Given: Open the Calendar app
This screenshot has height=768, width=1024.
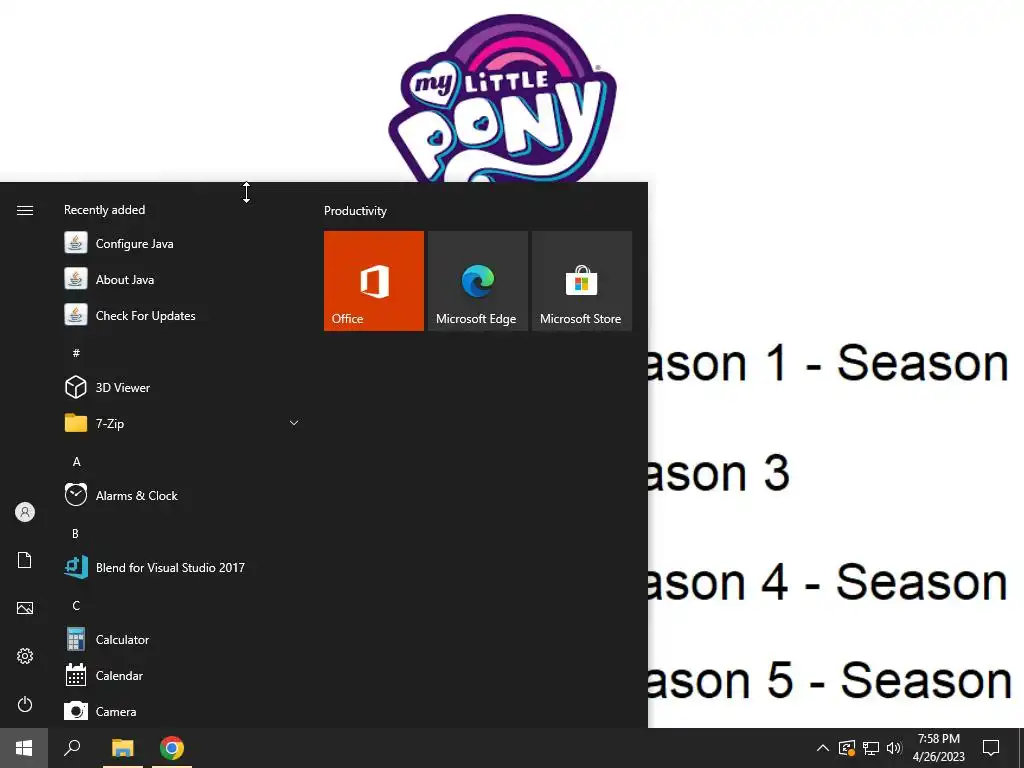Looking at the screenshot, I should click(183, 675).
